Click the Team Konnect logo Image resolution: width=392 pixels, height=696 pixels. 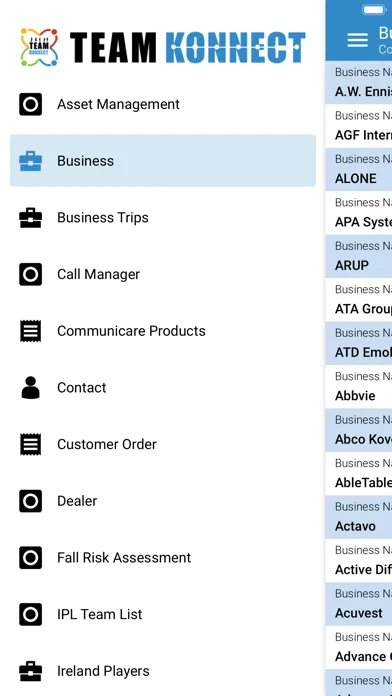163,47
